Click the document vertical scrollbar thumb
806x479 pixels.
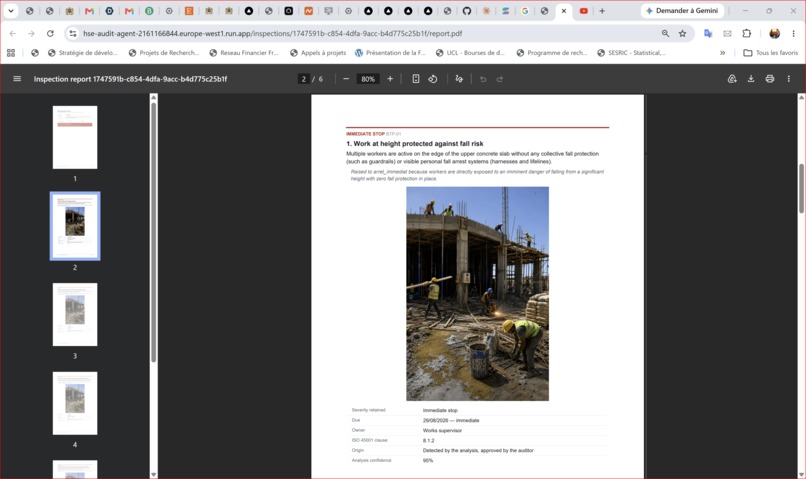[801, 188]
